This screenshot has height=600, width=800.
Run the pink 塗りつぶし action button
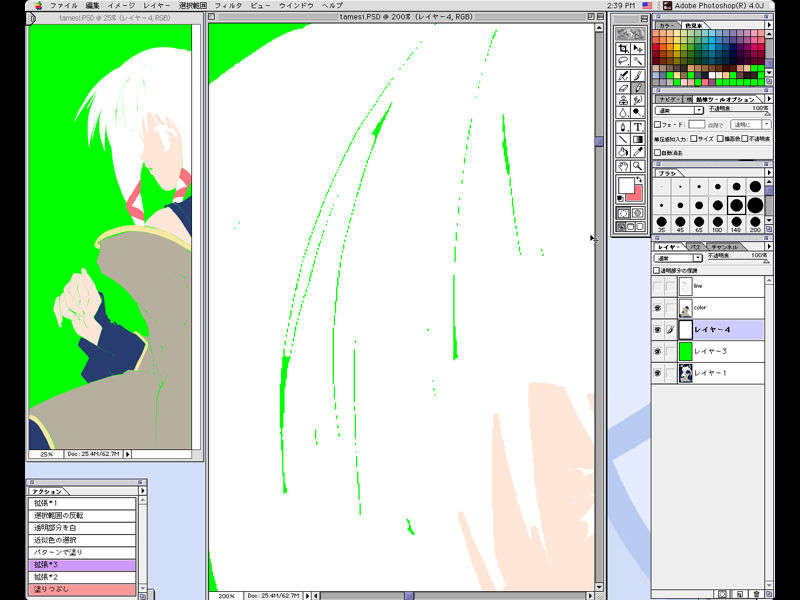coord(82,589)
